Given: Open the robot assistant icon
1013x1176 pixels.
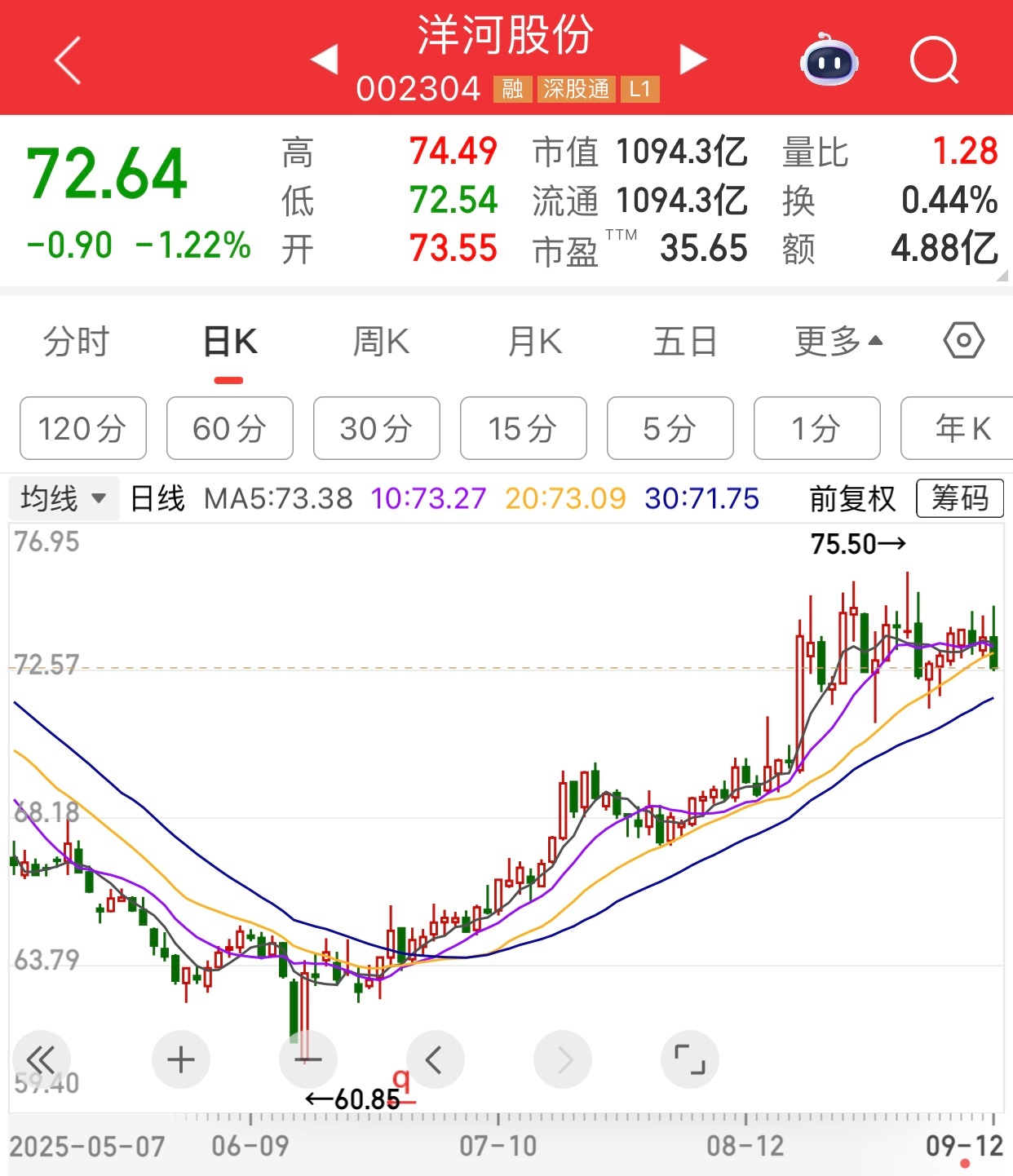Looking at the screenshot, I should (829, 60).
